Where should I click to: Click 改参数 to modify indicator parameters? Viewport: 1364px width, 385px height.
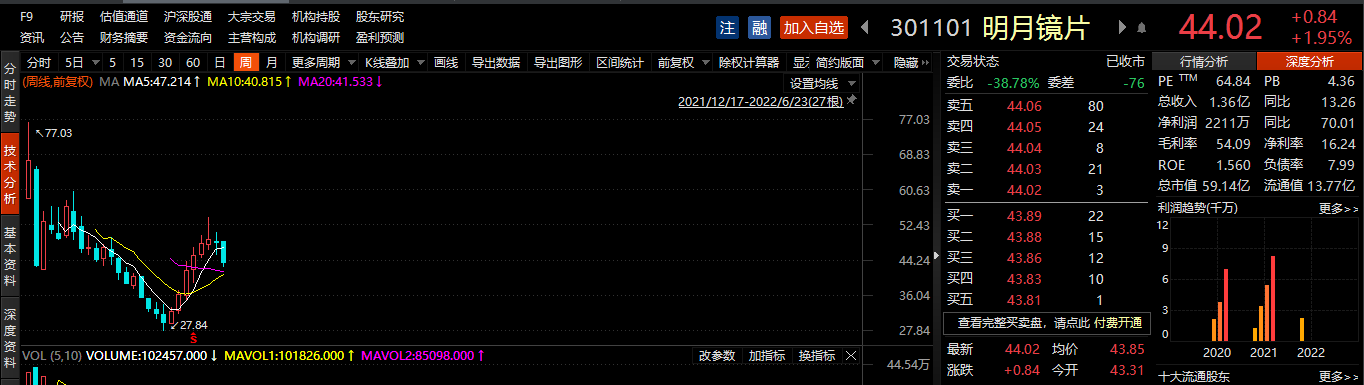pos(717,355)
